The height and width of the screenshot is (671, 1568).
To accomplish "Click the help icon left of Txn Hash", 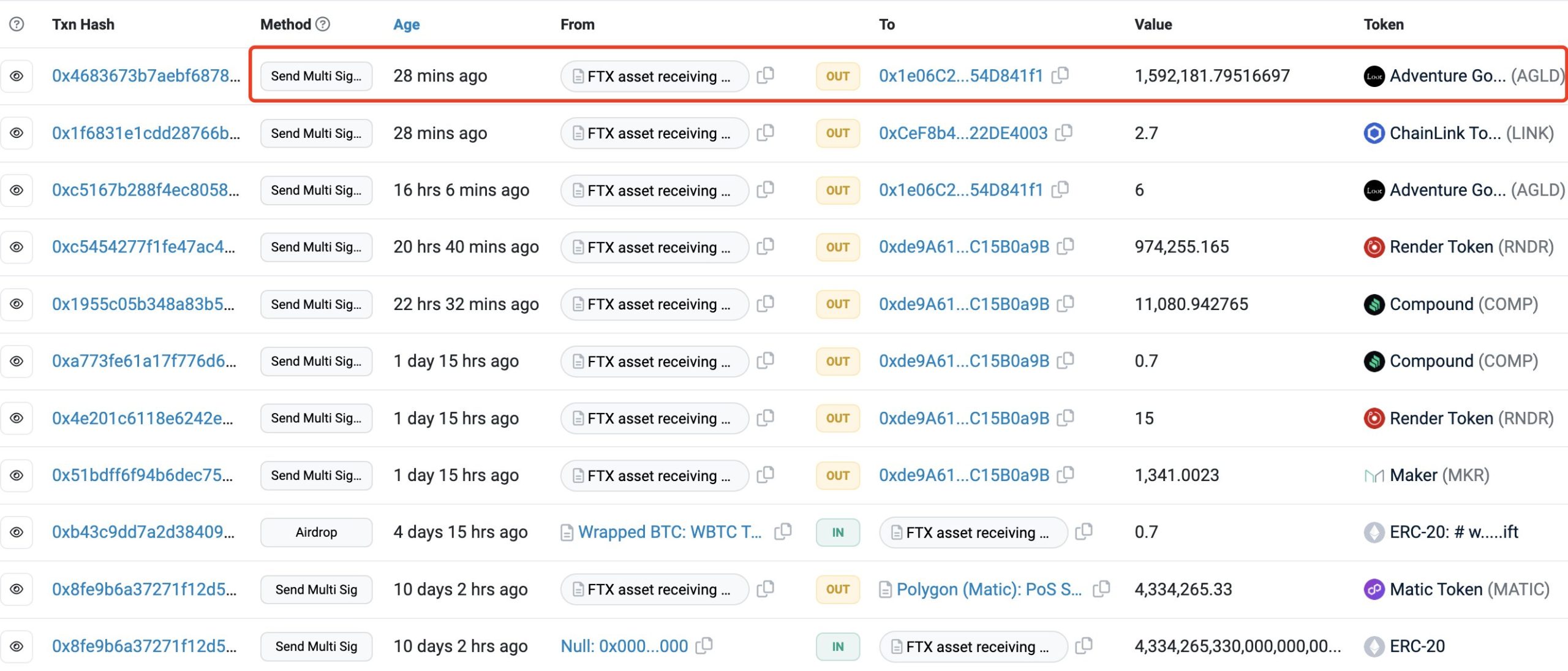I will coord(17,24).
